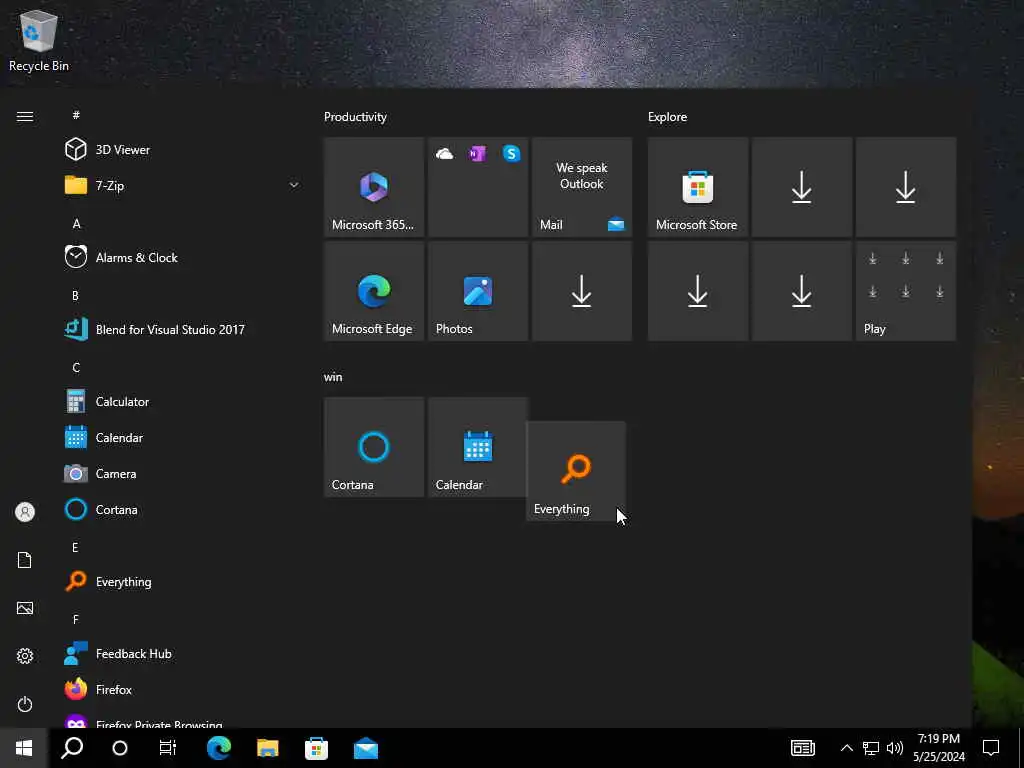Click the Windows Start button
The height and width of the screenshot is (768, 1024).
click(24, 748)
